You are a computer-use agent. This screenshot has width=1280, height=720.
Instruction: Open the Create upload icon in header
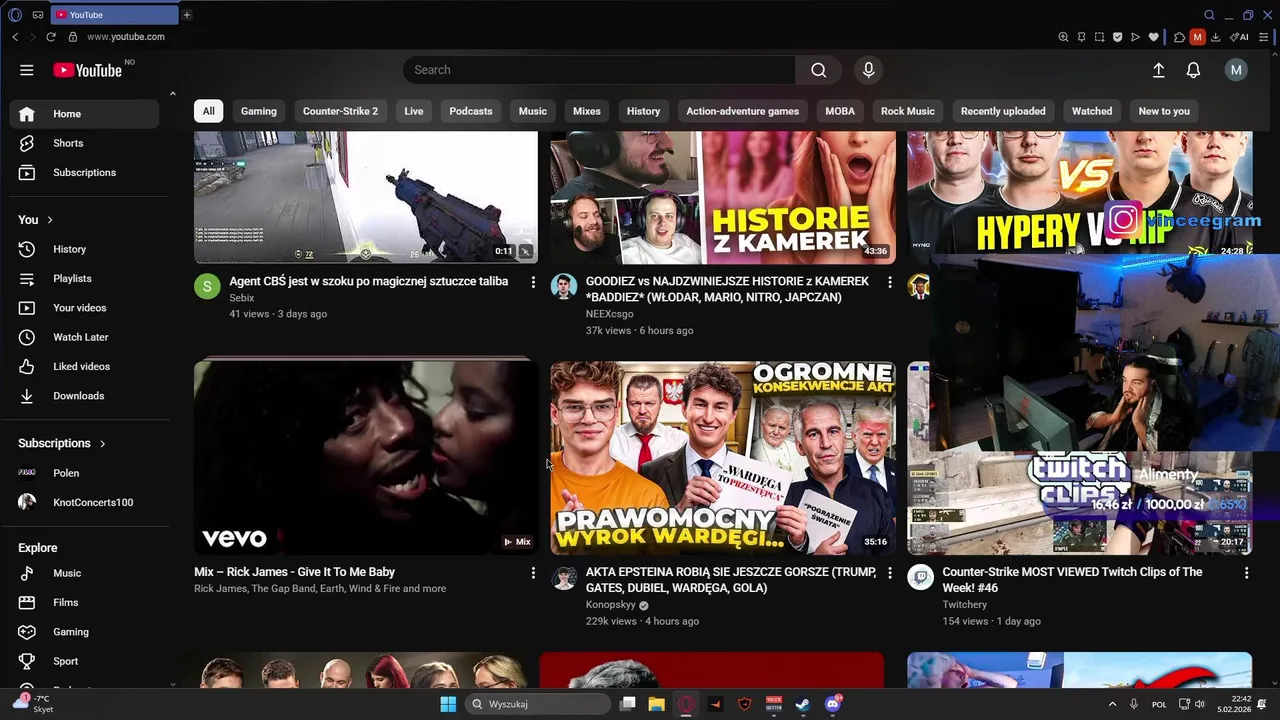(x=1158, y=70)
